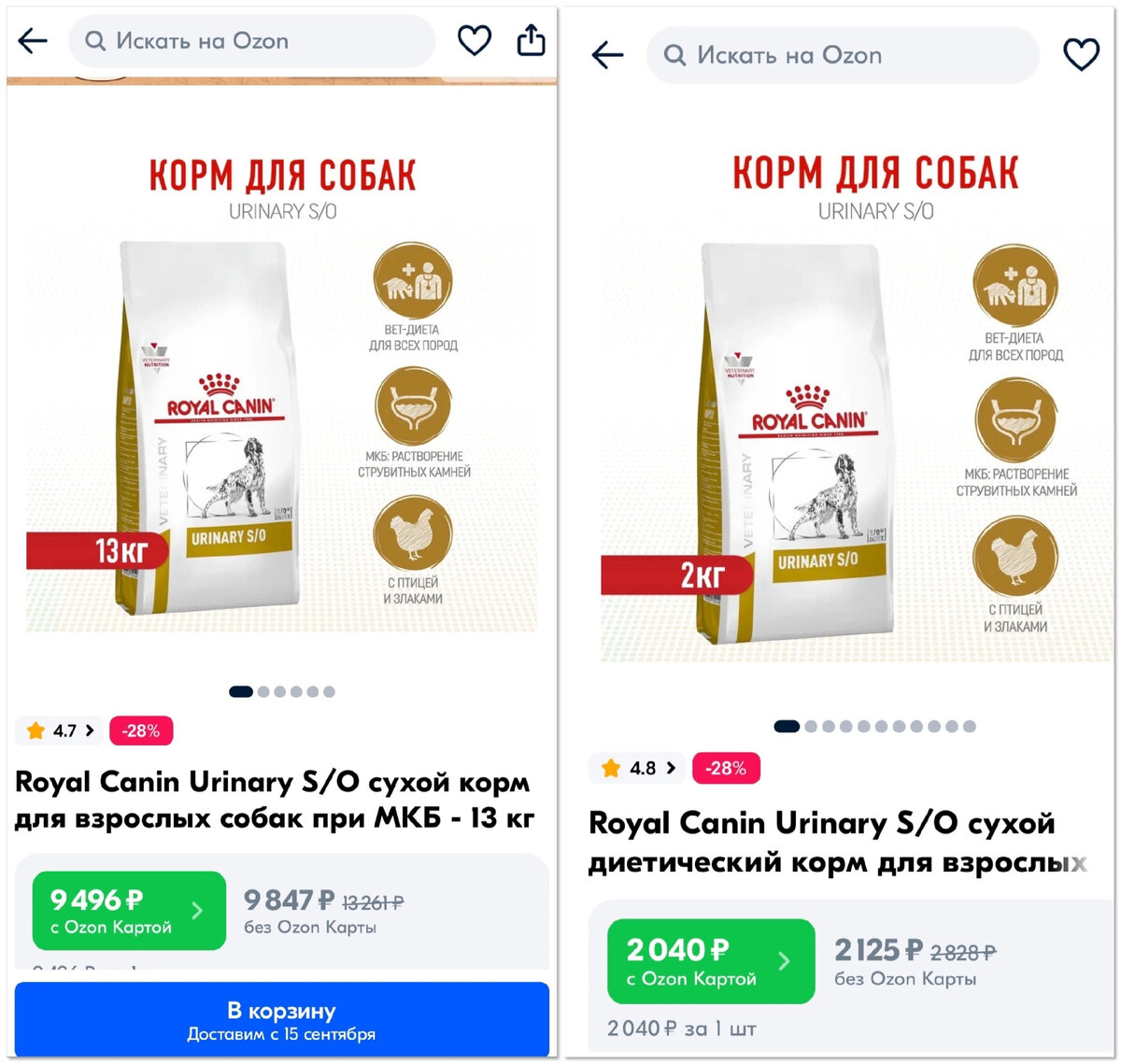This screenshot has width=1121, height=1064.
Task: Open reviews via 4.8 star rating
Action: tap(637, 768)
